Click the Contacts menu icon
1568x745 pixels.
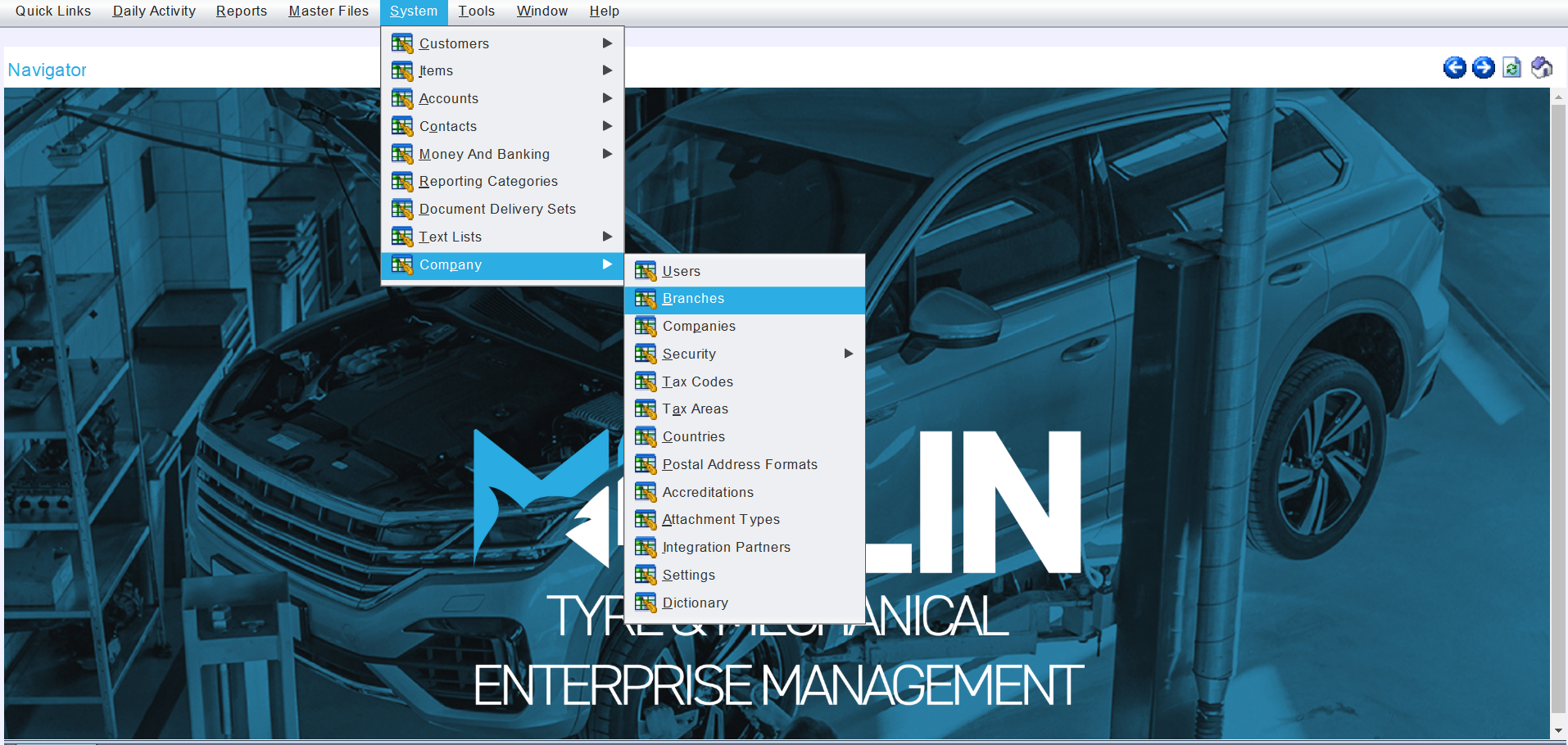(x=402, y=126)
